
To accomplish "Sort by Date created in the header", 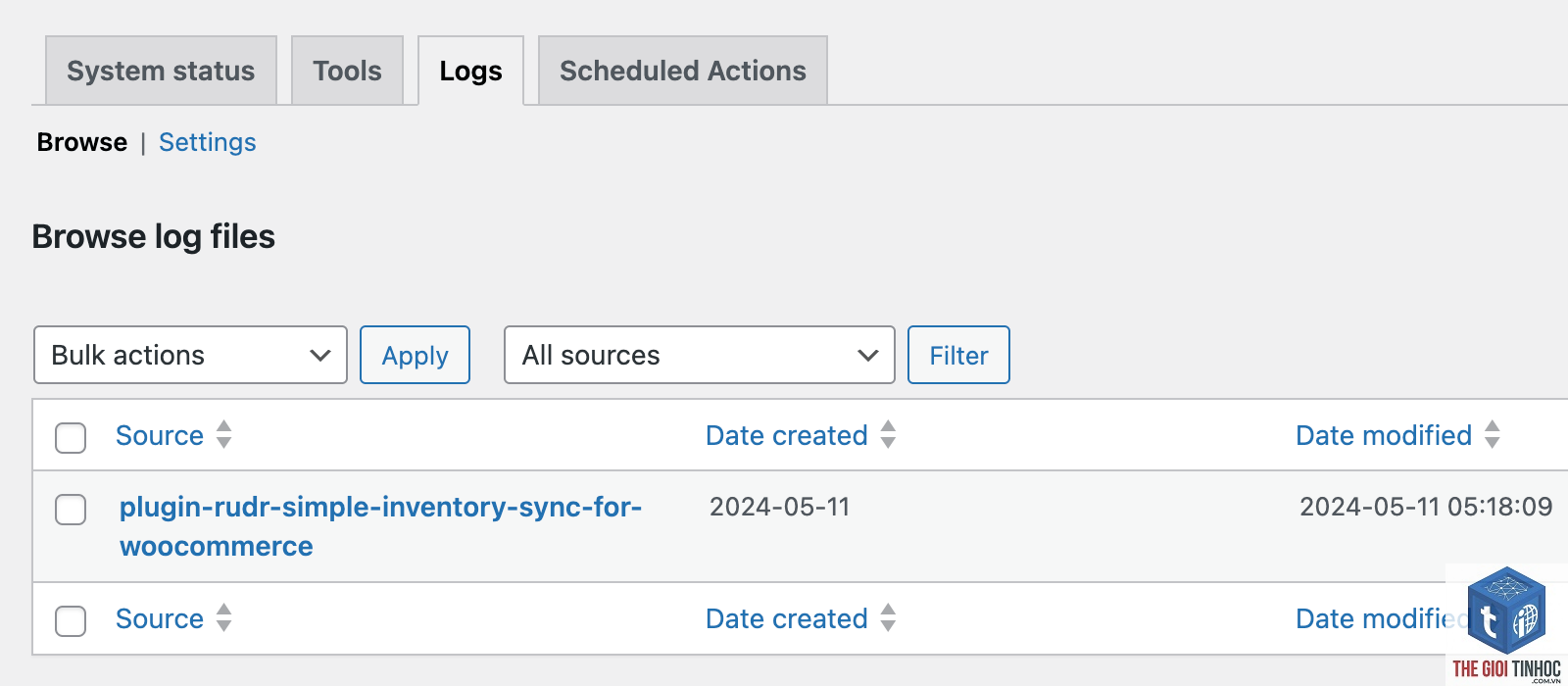I will pos(787,435).
